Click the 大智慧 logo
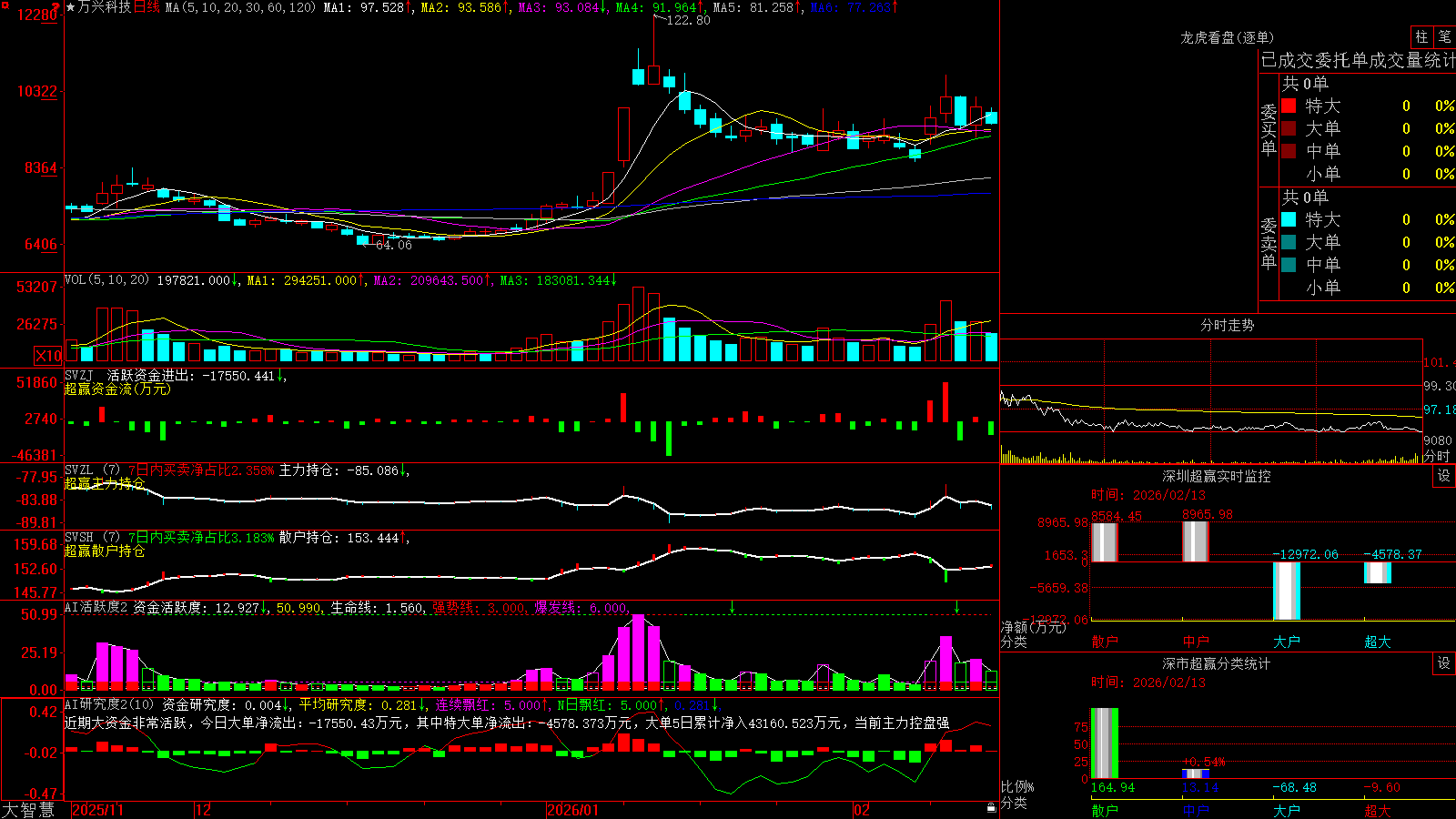The image size is (1456, 819). [28, 810]
